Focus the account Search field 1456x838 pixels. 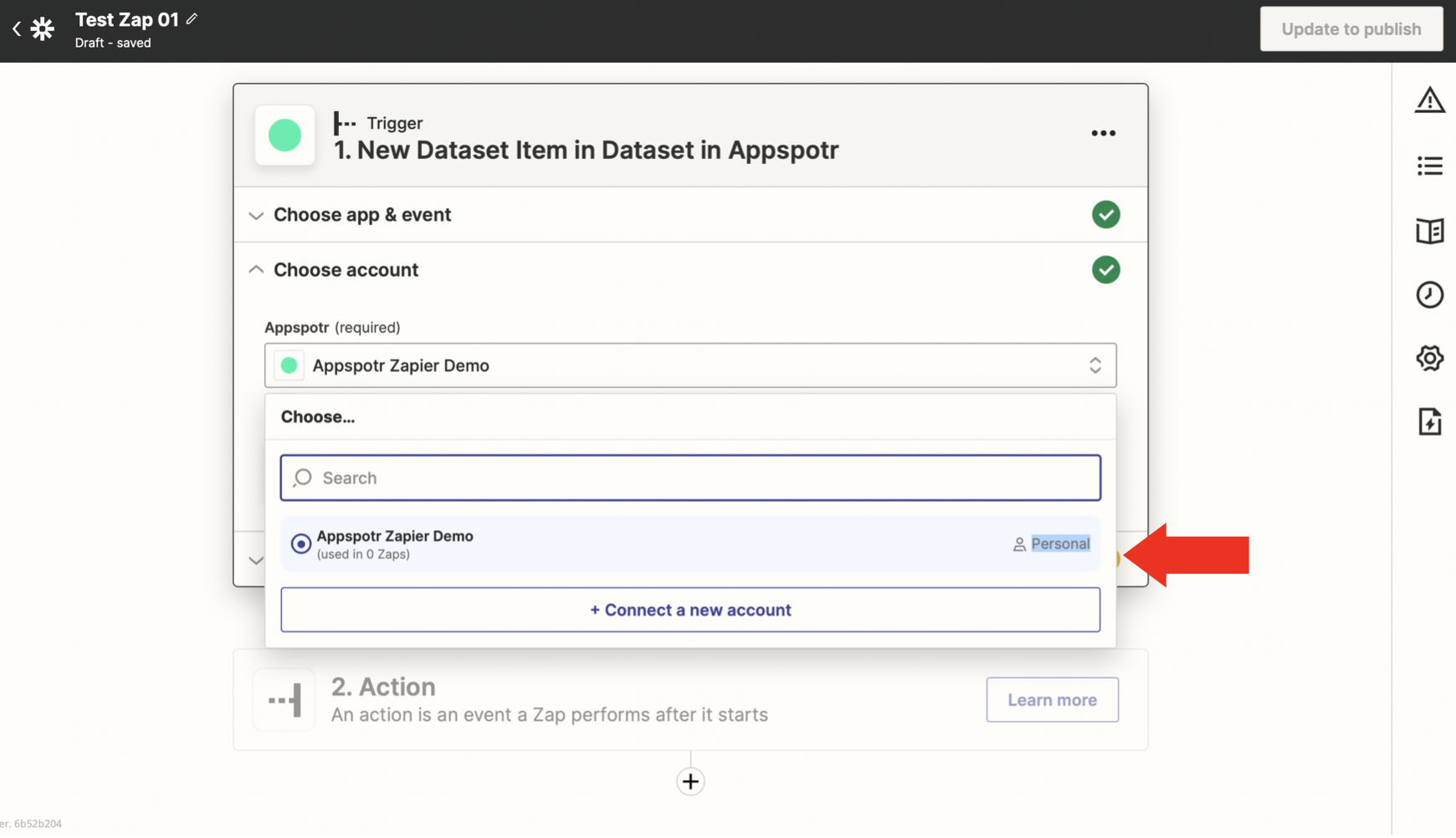690,478
